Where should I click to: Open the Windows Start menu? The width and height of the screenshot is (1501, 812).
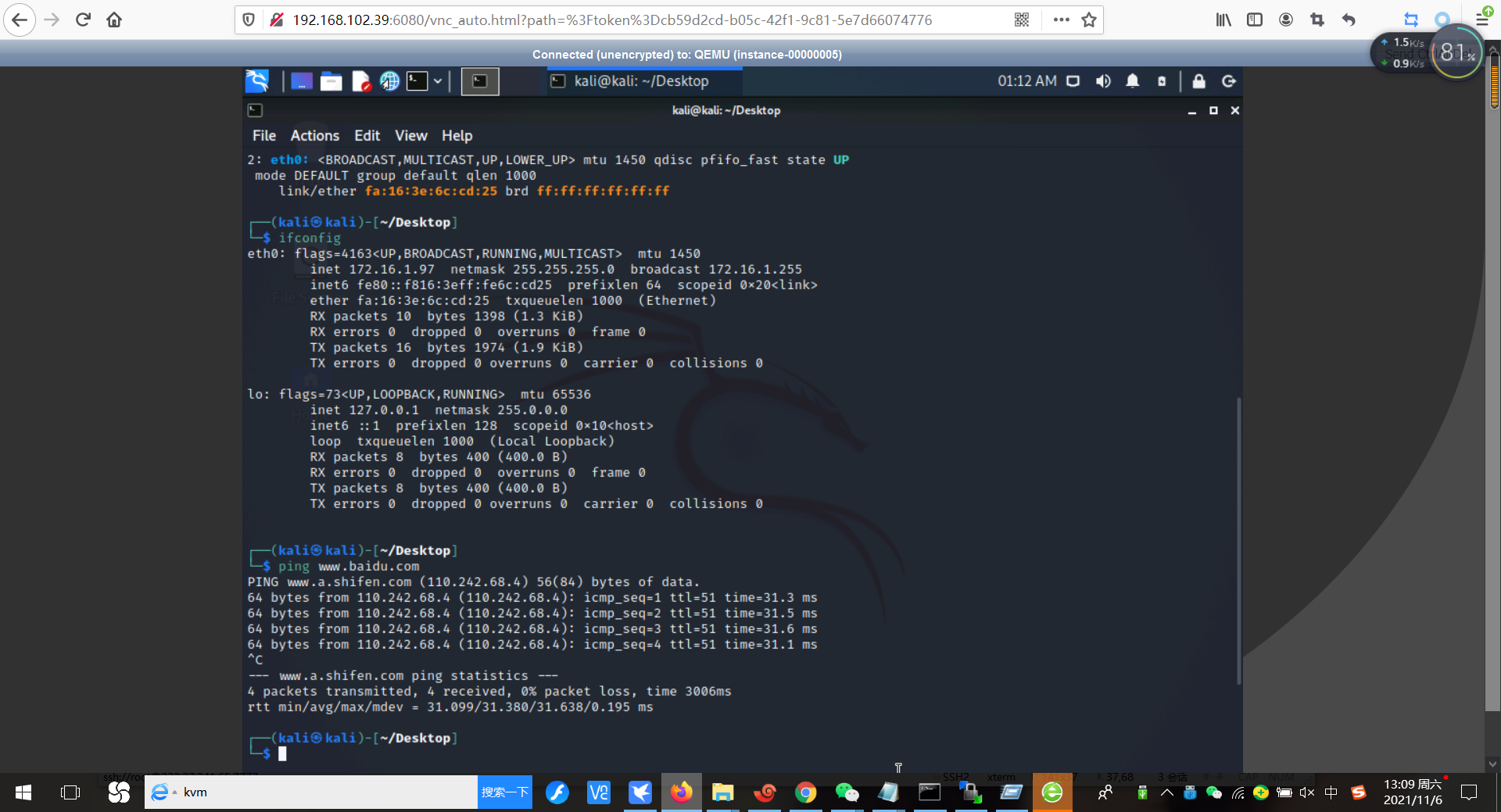coord(23,792)
